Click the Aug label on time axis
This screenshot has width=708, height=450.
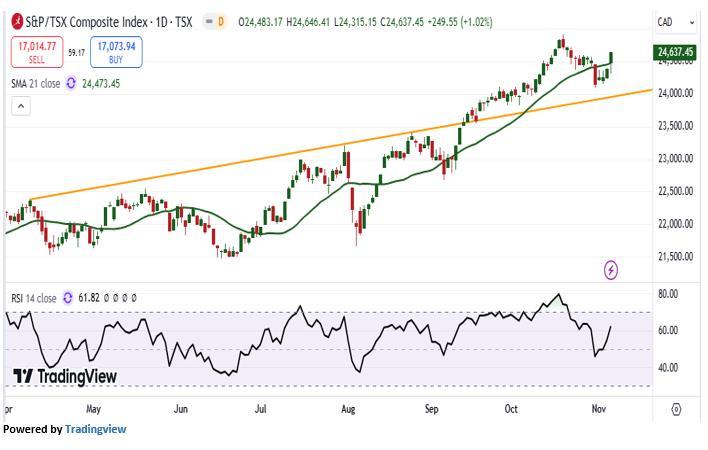click(348, 409)
